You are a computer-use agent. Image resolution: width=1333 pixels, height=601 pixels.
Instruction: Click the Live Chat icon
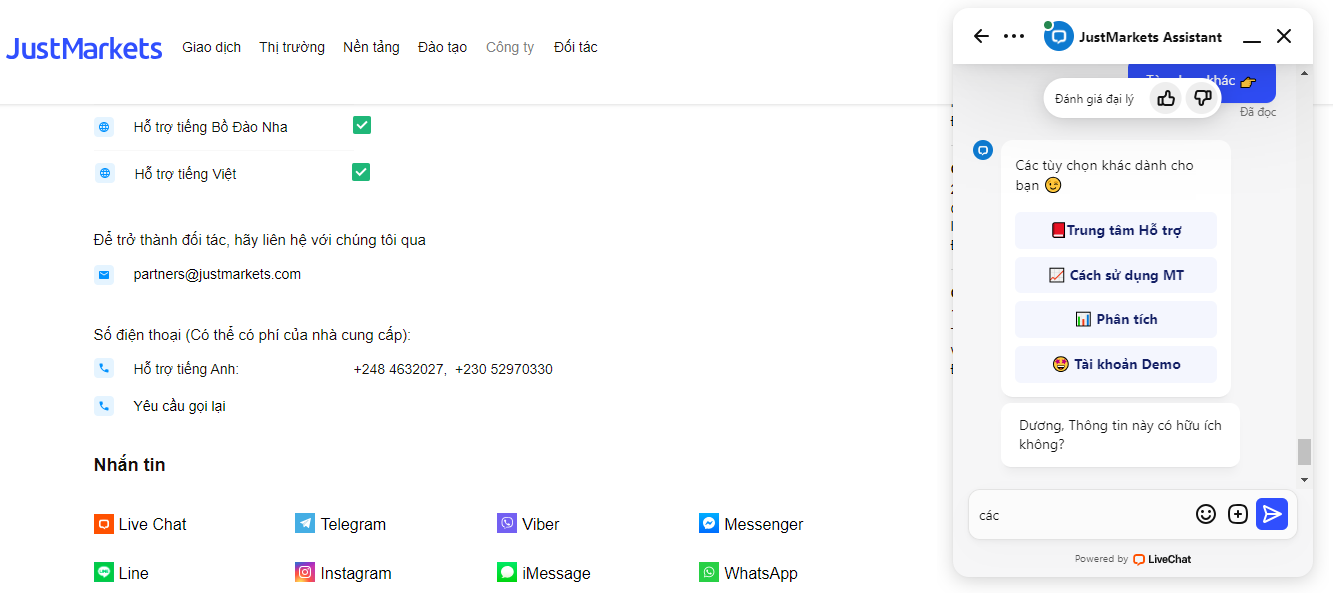pos(103,524)
